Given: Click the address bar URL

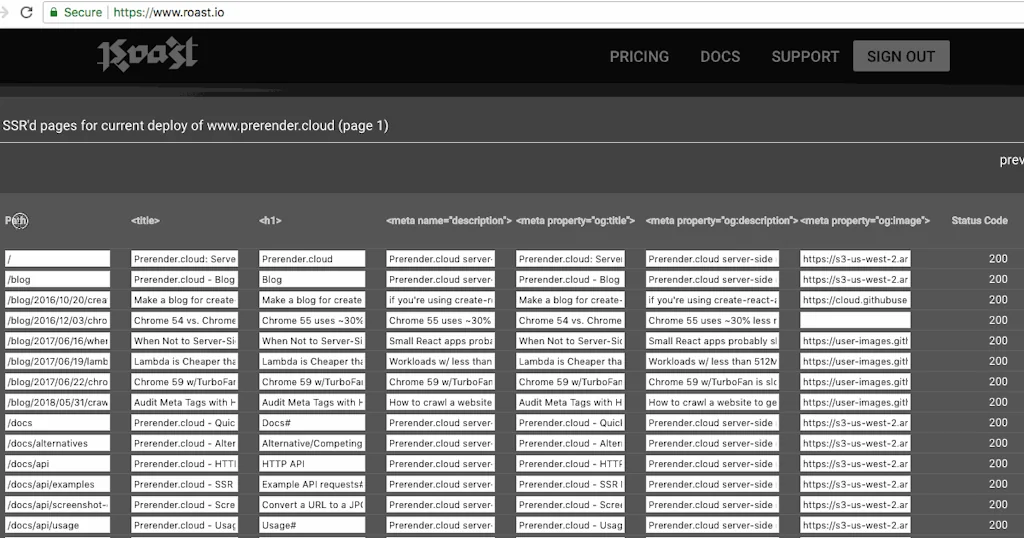Looking at the screenshot, I should 168,12.
